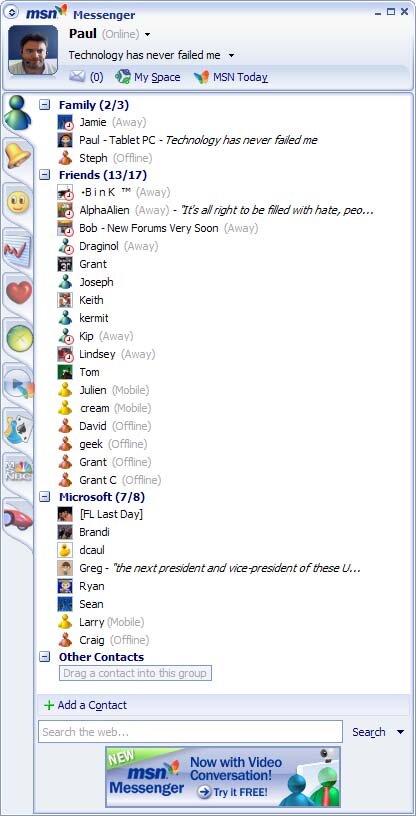Open the alerts bell tab
This screenshot has height=816, width=416.
[18, 156]
